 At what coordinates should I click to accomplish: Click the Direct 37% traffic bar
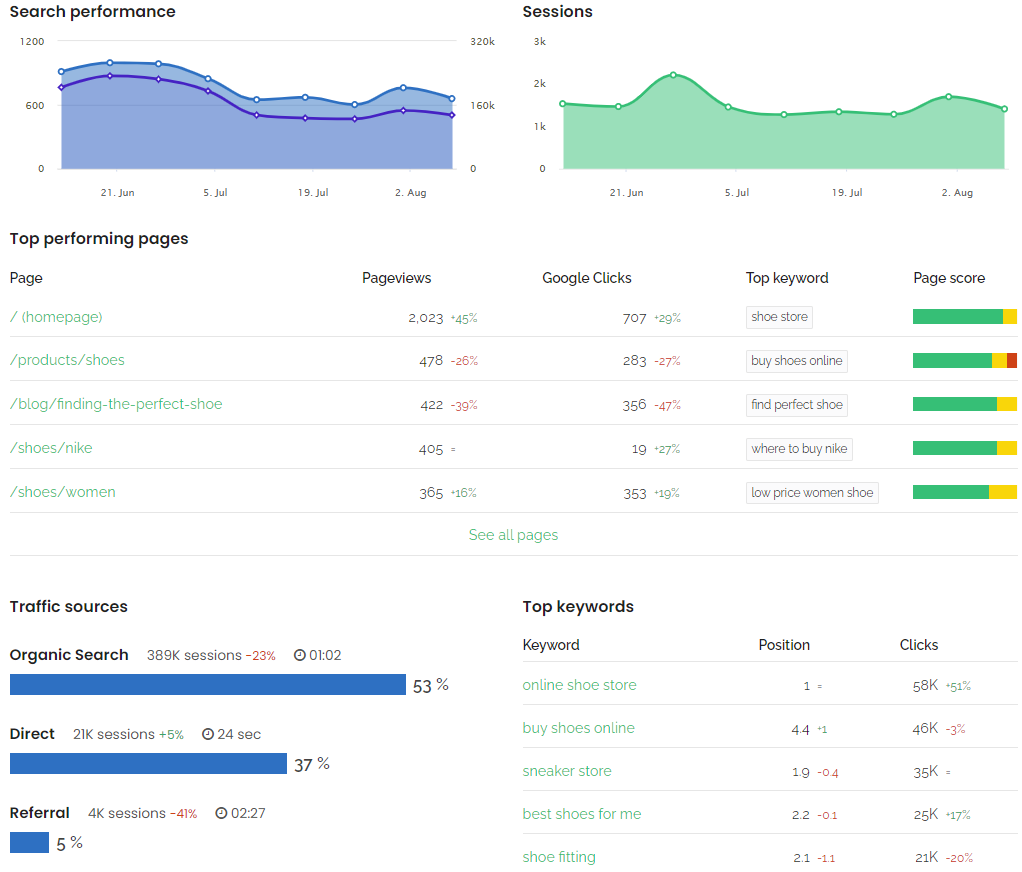click(148, 764)
